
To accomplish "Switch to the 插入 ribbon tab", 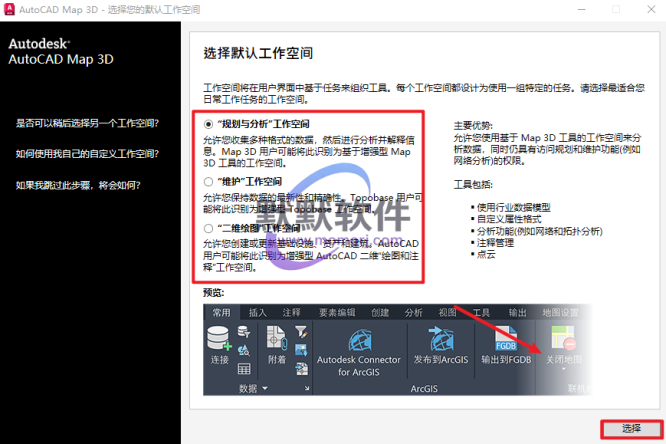I will [x=258, y=313].
